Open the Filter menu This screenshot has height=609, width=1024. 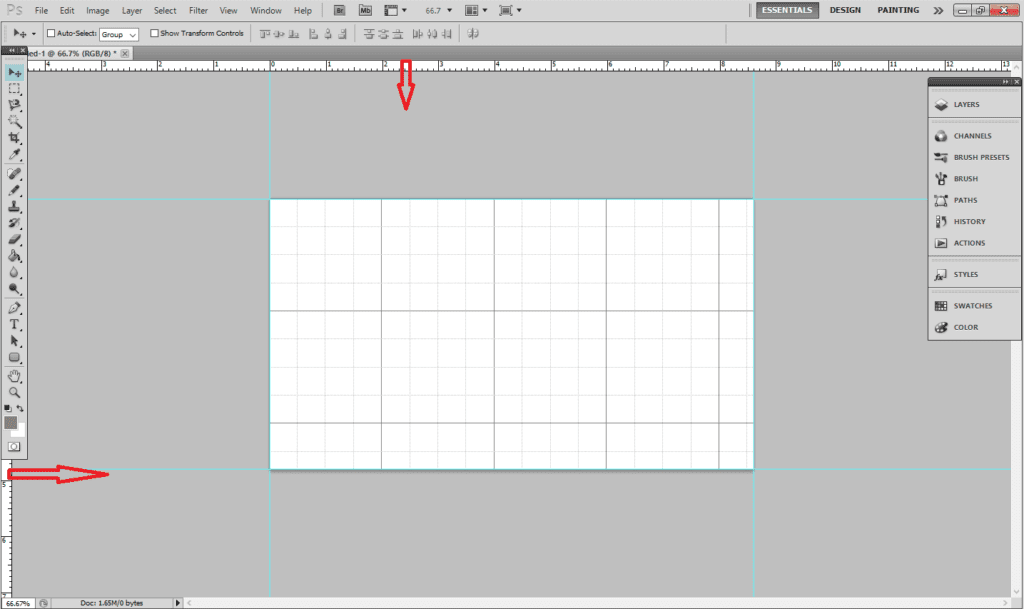point(198,10)
